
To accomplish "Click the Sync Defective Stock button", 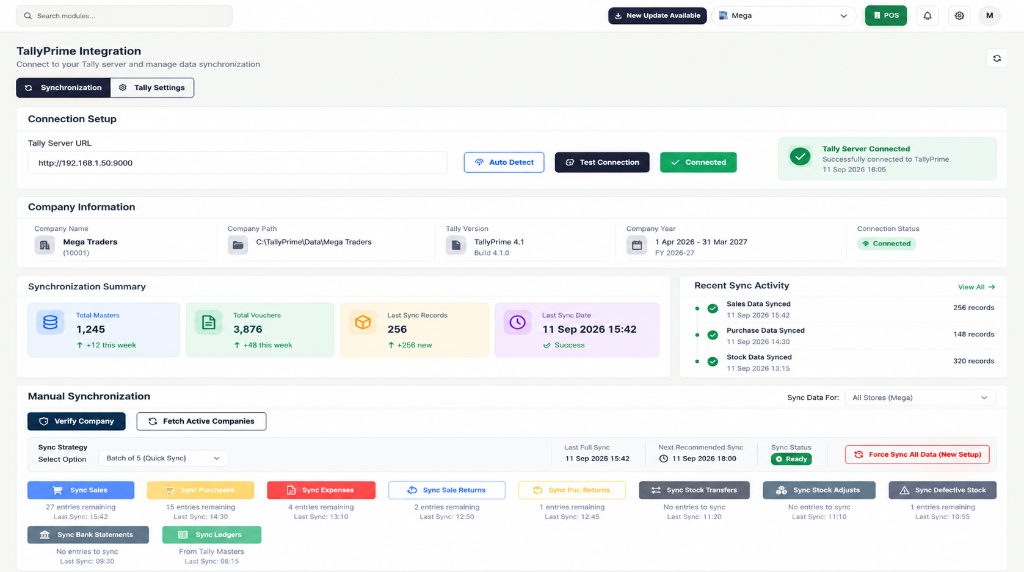I will point(942,490).
